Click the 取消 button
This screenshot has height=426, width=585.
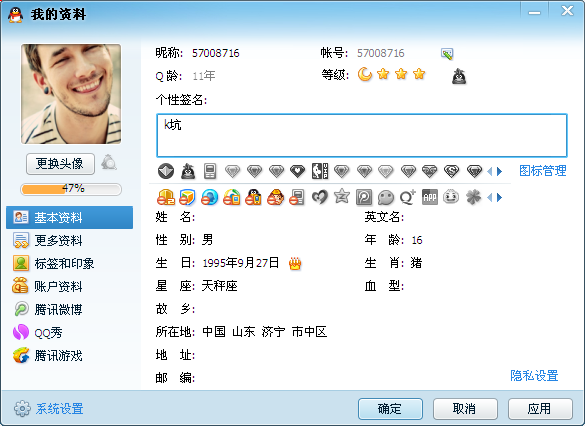pos(465,408)
